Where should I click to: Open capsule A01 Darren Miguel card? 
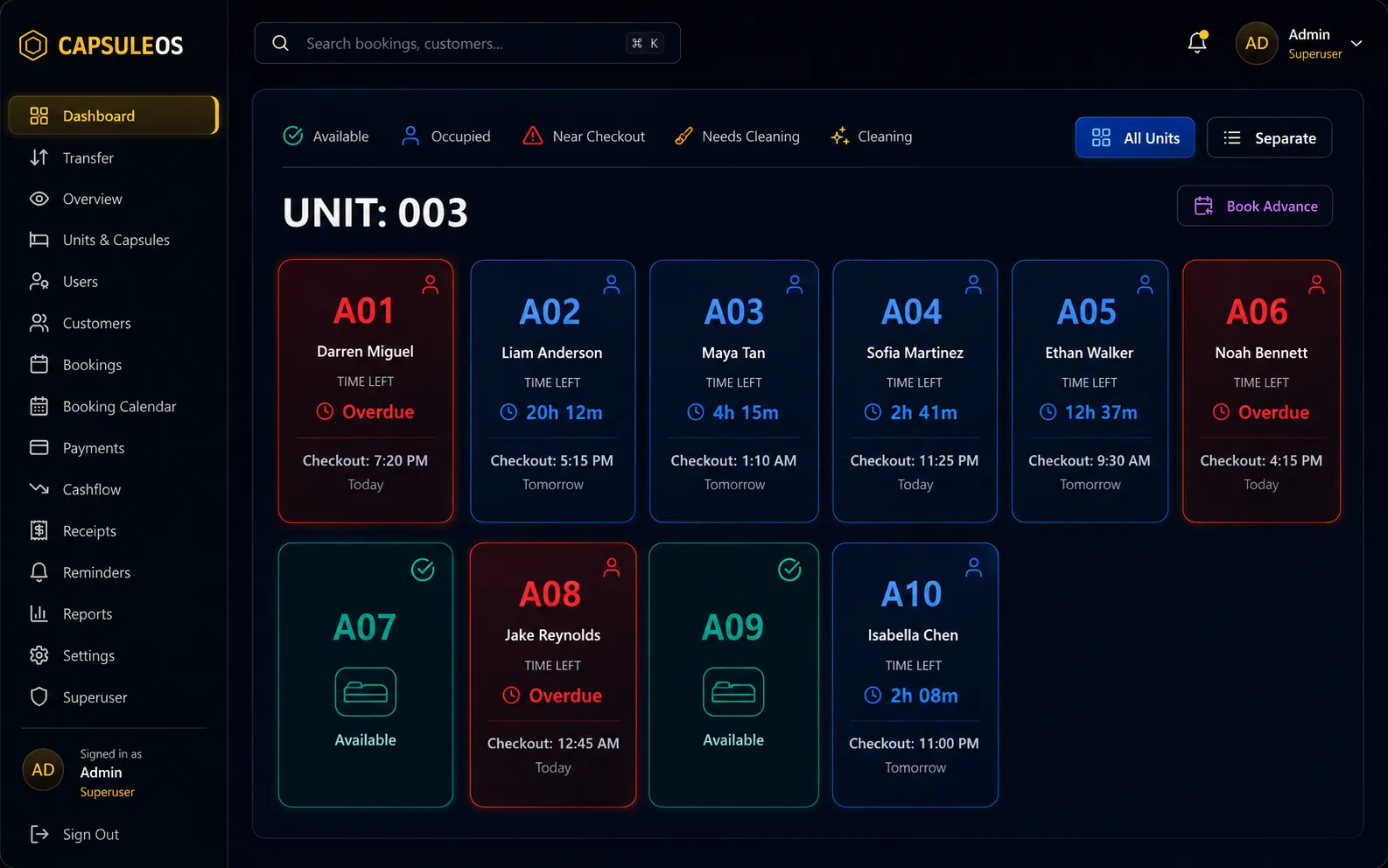tap(366, 391)
